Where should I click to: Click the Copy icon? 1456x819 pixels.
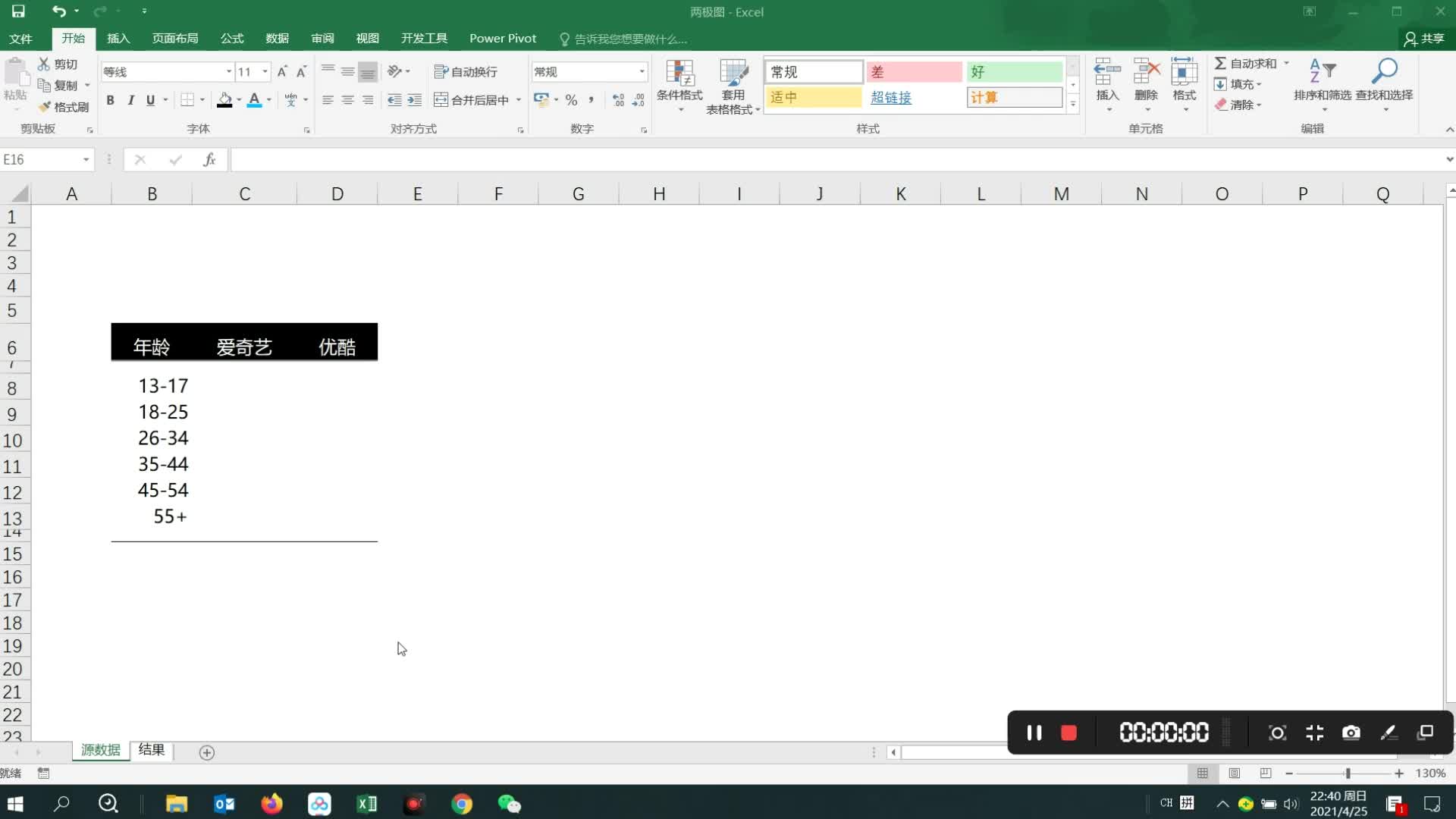pyautogui.click(x=44, y=85)
